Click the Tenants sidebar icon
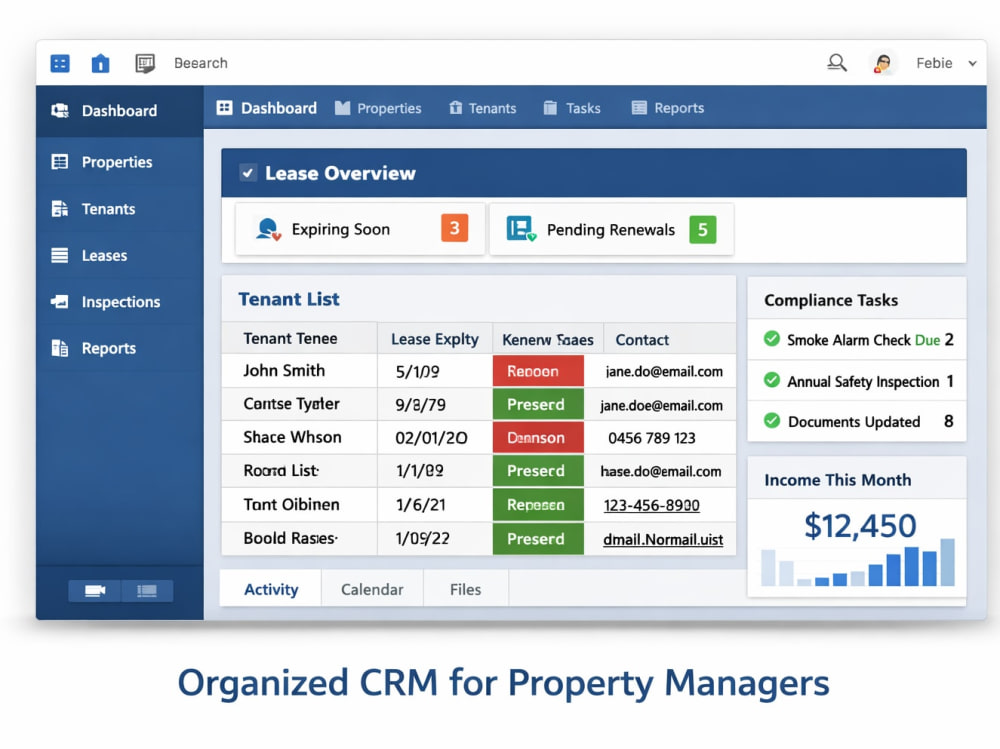Viewport: 1000px width, 749px height. [x=60, y=209]
